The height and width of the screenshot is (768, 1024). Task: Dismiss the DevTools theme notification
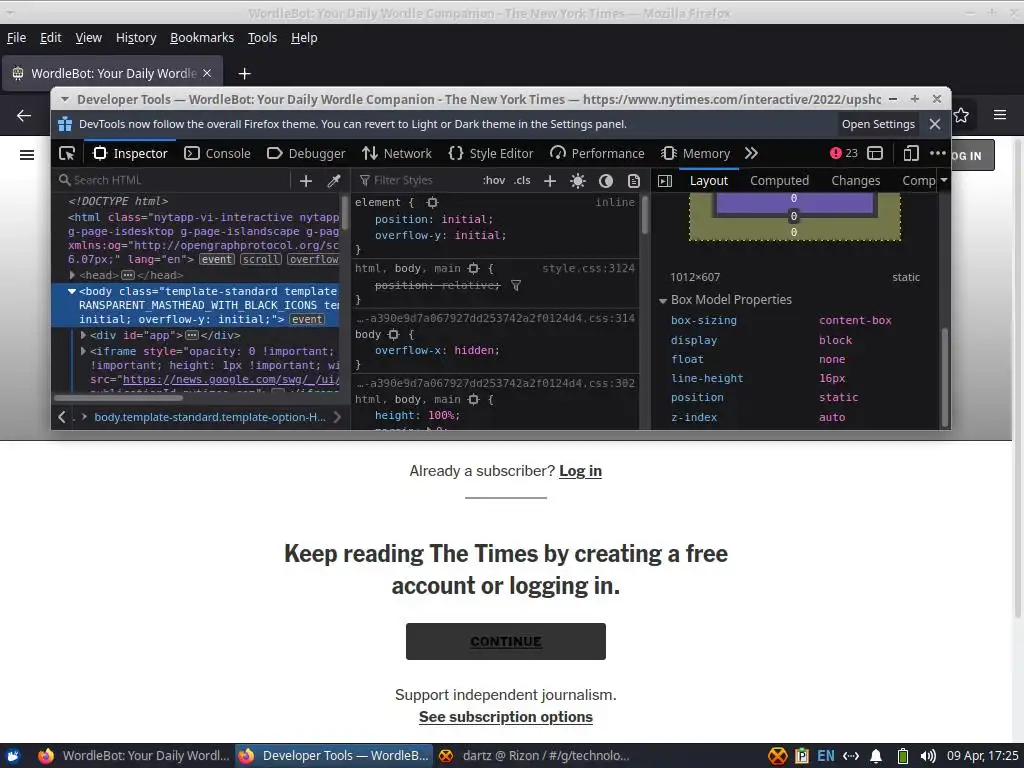[935, 124]
